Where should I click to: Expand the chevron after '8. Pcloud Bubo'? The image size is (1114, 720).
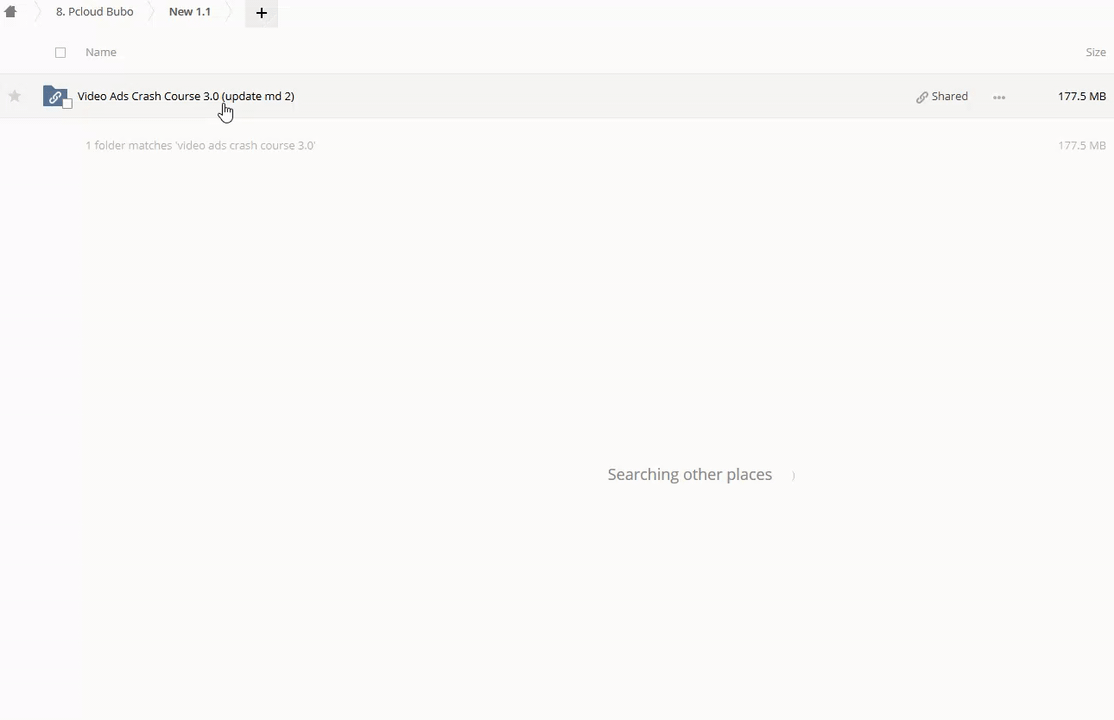pos(151,13)
